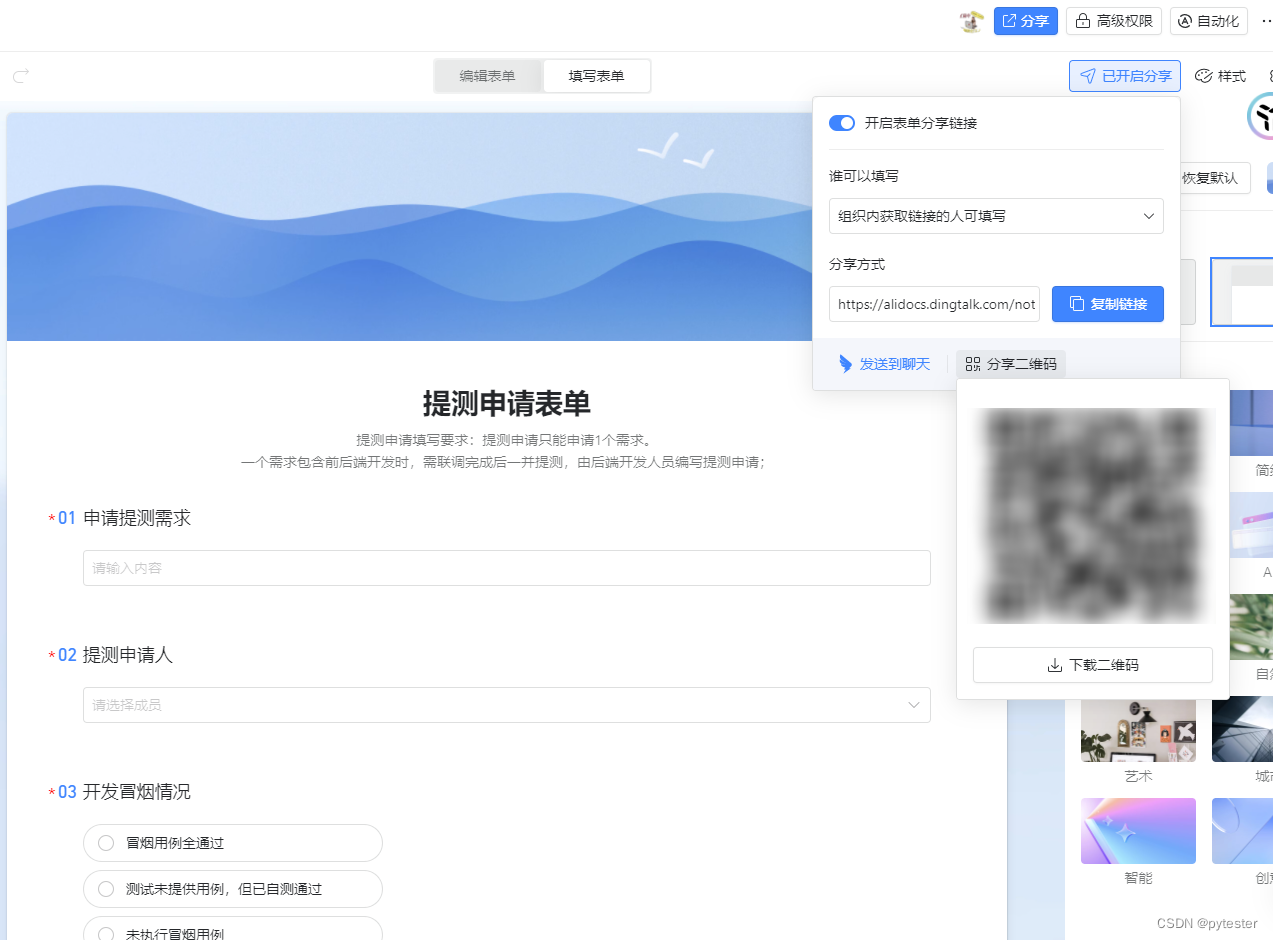Click the redo arrow above the form

click(x=21, y=75)
